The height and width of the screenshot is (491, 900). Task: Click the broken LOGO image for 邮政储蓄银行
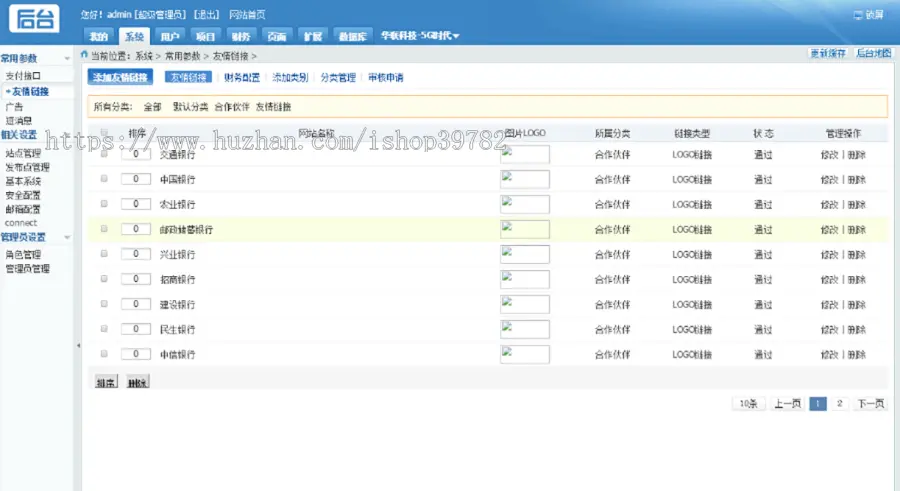pos(525,229)
